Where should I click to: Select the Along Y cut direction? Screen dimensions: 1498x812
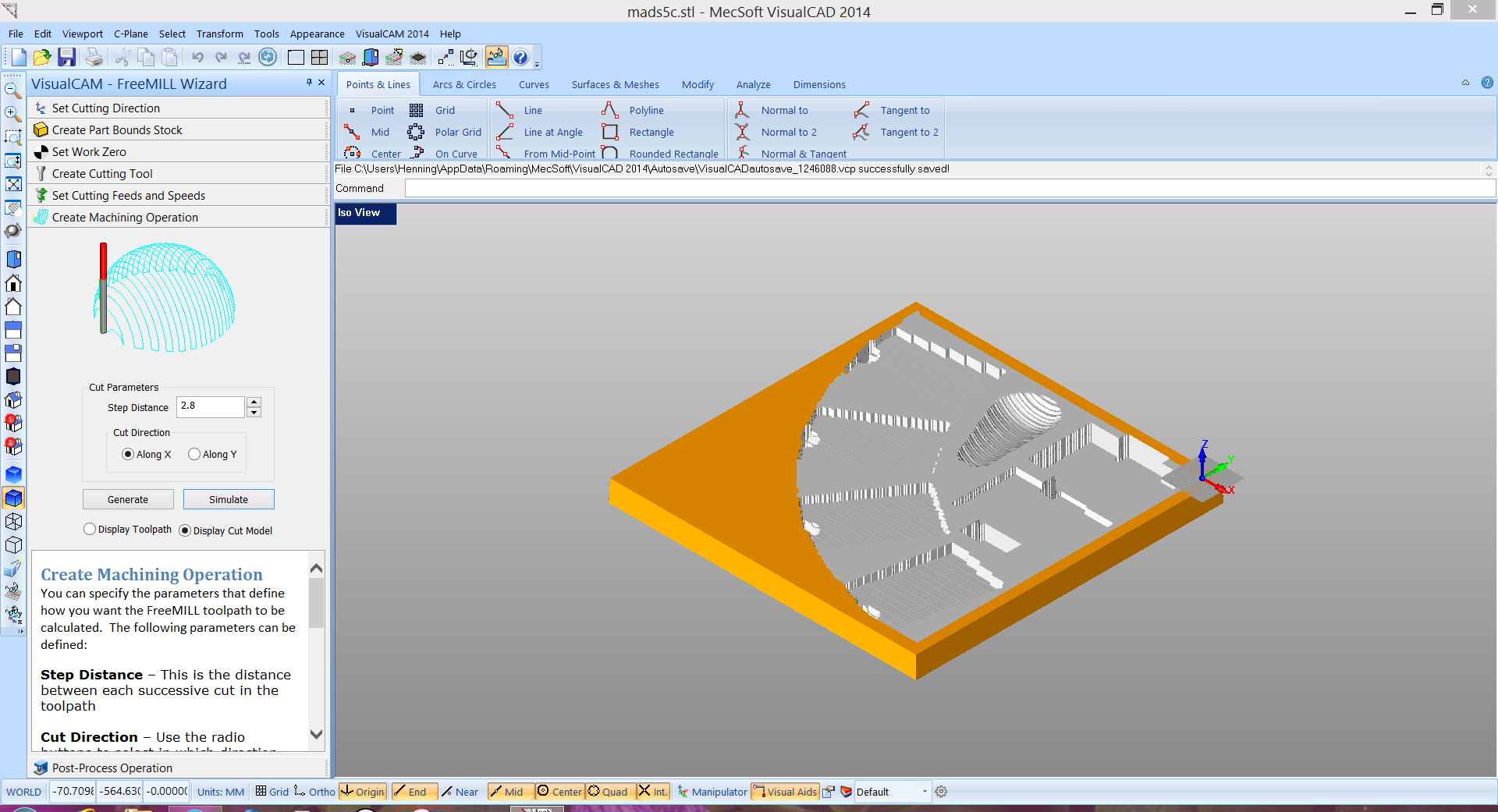click(194, 454)
